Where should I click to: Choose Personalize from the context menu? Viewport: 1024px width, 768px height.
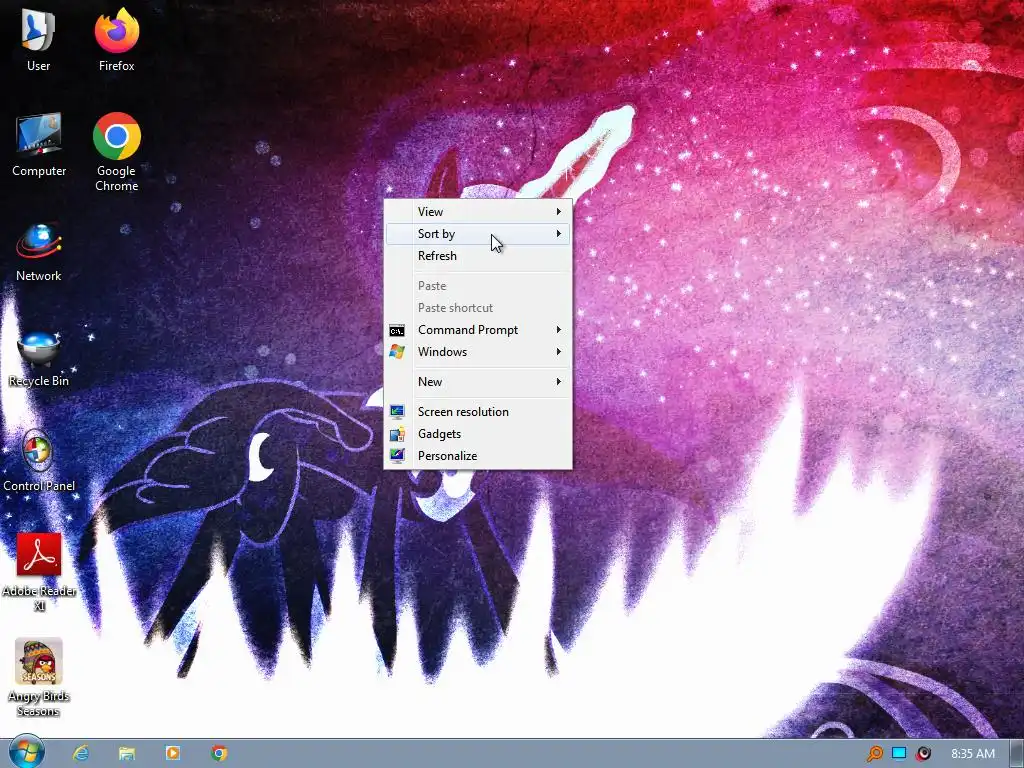pyautogui.click(x=478, y=456)
